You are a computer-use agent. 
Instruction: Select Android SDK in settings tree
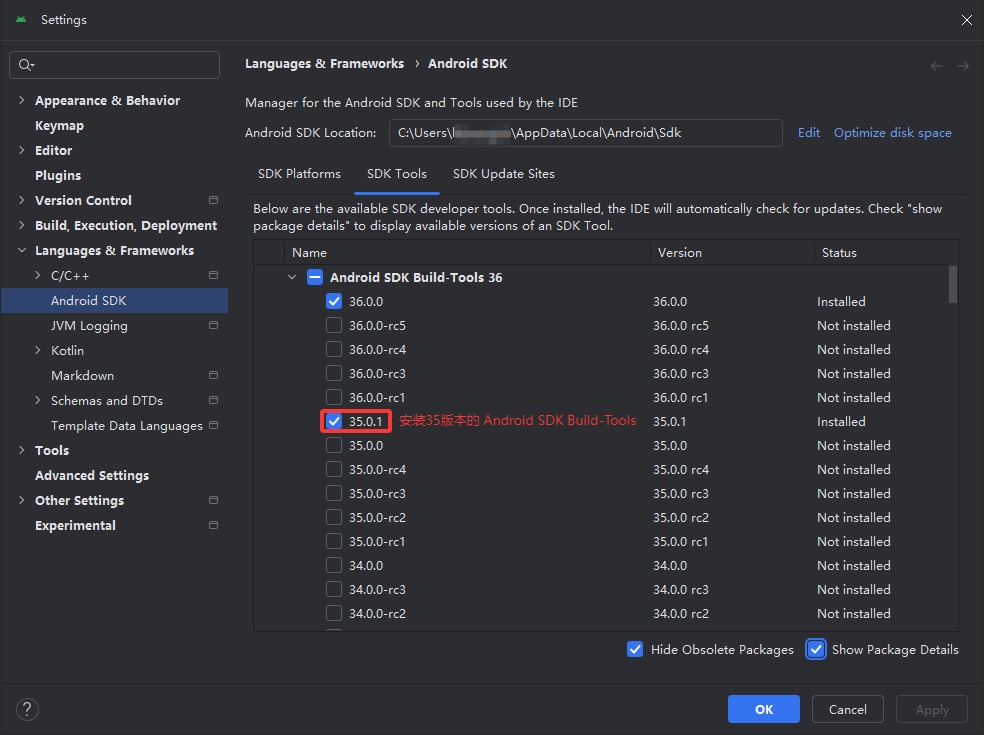coord(114,301)
